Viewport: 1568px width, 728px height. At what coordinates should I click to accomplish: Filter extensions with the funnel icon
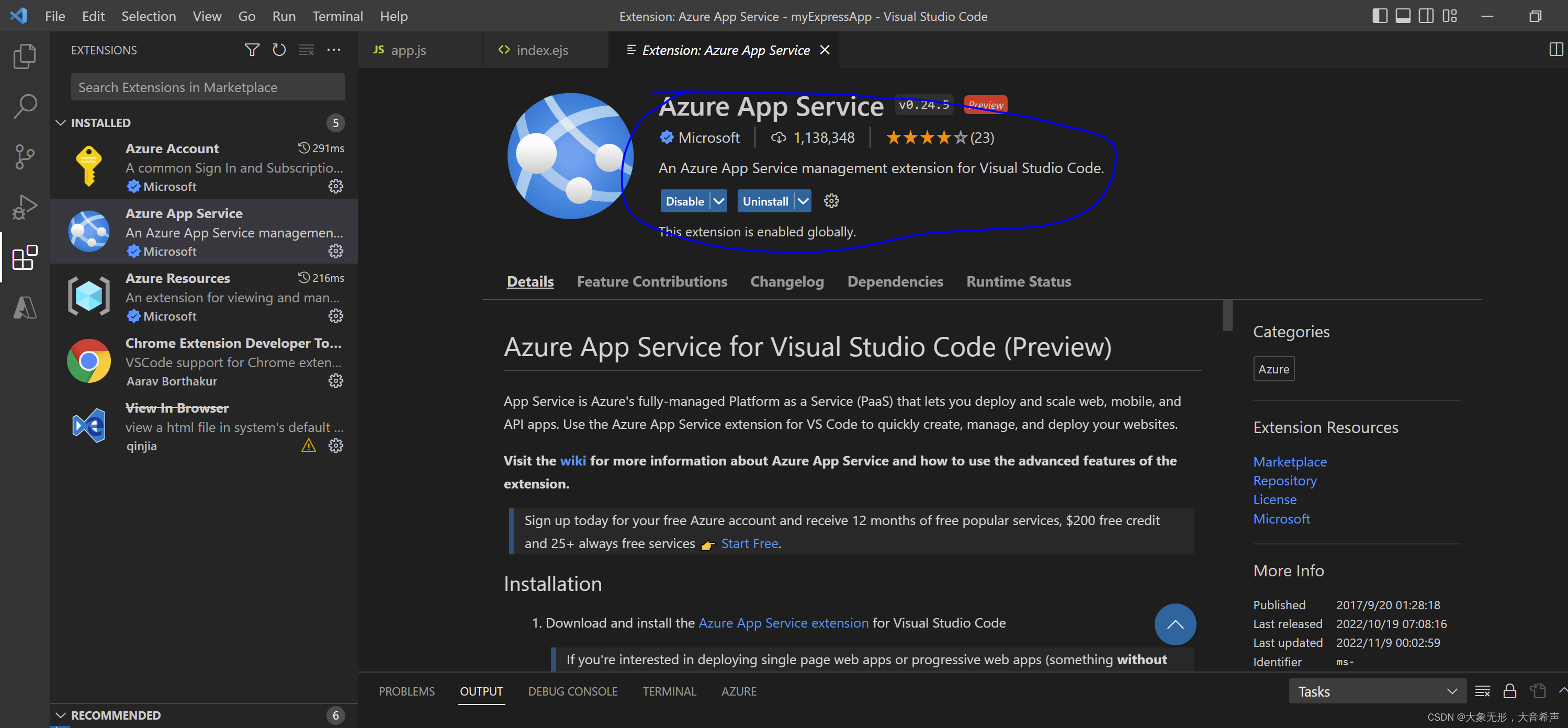pos(252,50)
